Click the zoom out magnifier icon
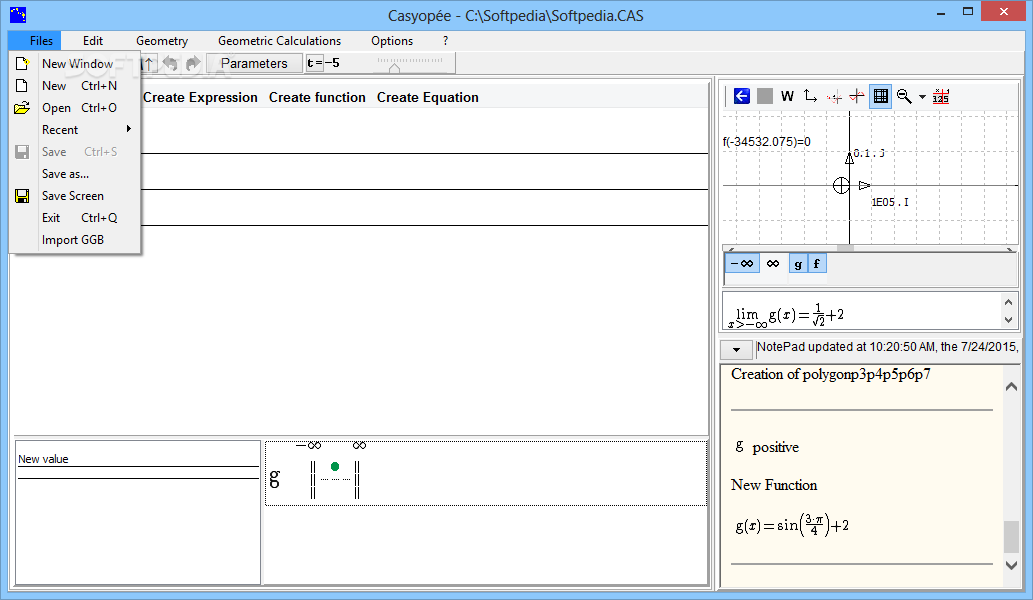This screenshot has height=600, width=1033. [x=904, y=96]
